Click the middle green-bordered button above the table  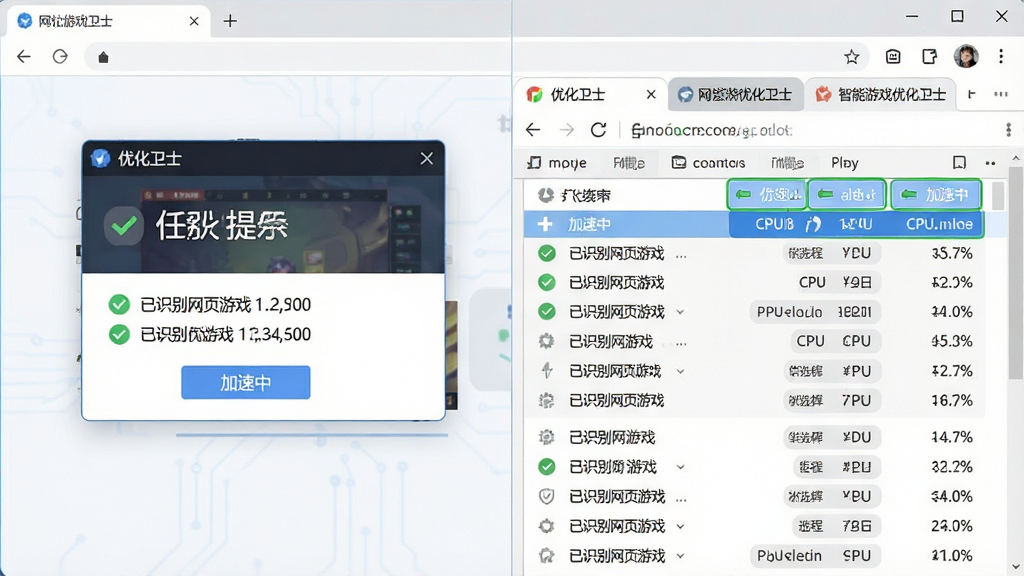pyautogui.click(x=847, y=195)
